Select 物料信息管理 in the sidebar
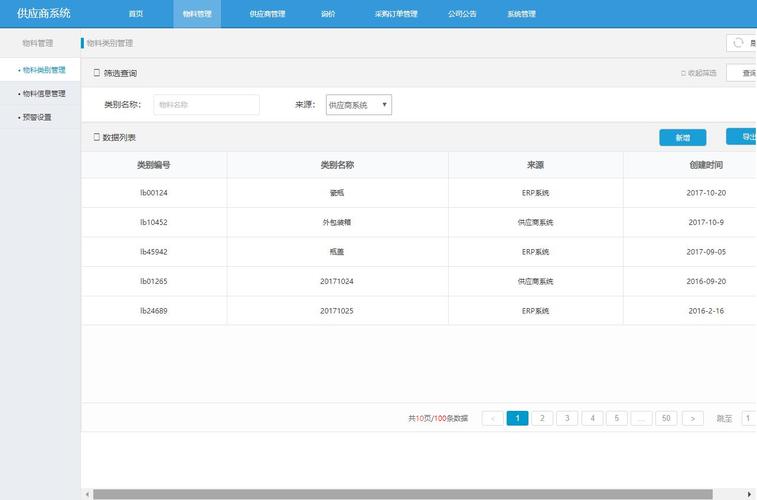757x500 pixels. tap(43, 93)
